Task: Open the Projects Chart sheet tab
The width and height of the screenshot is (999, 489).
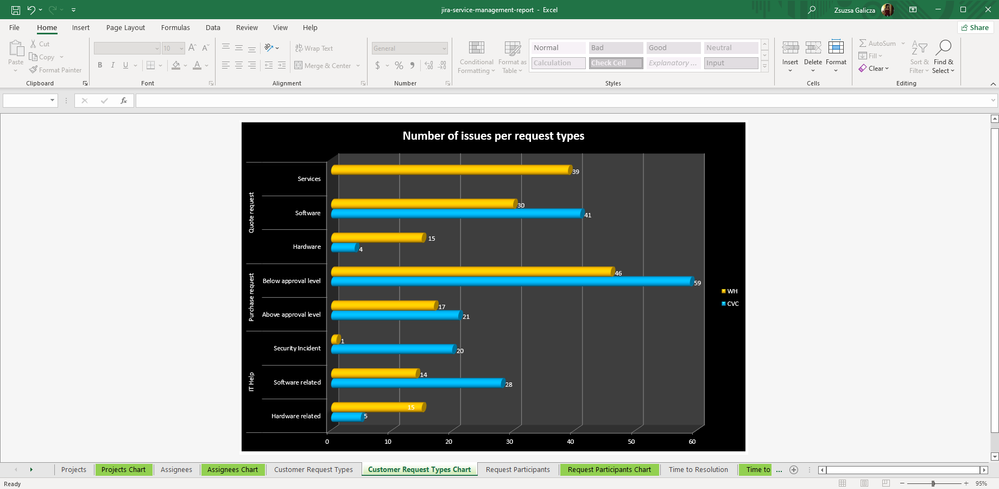Action: pyautogui.click(x=124, y=469)
